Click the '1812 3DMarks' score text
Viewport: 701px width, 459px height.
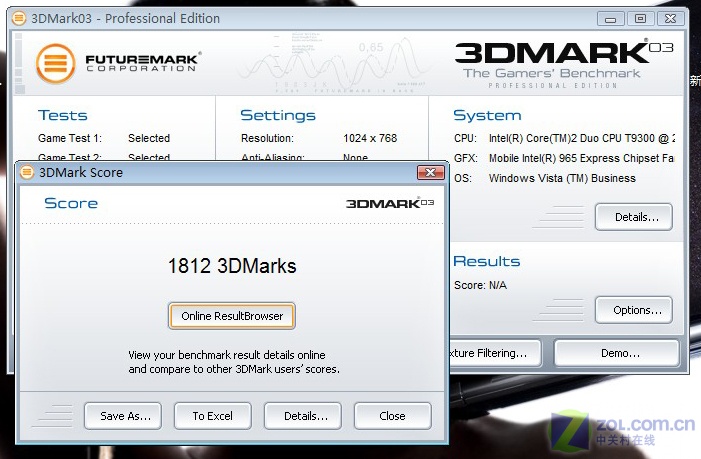(x=232, y=266)
